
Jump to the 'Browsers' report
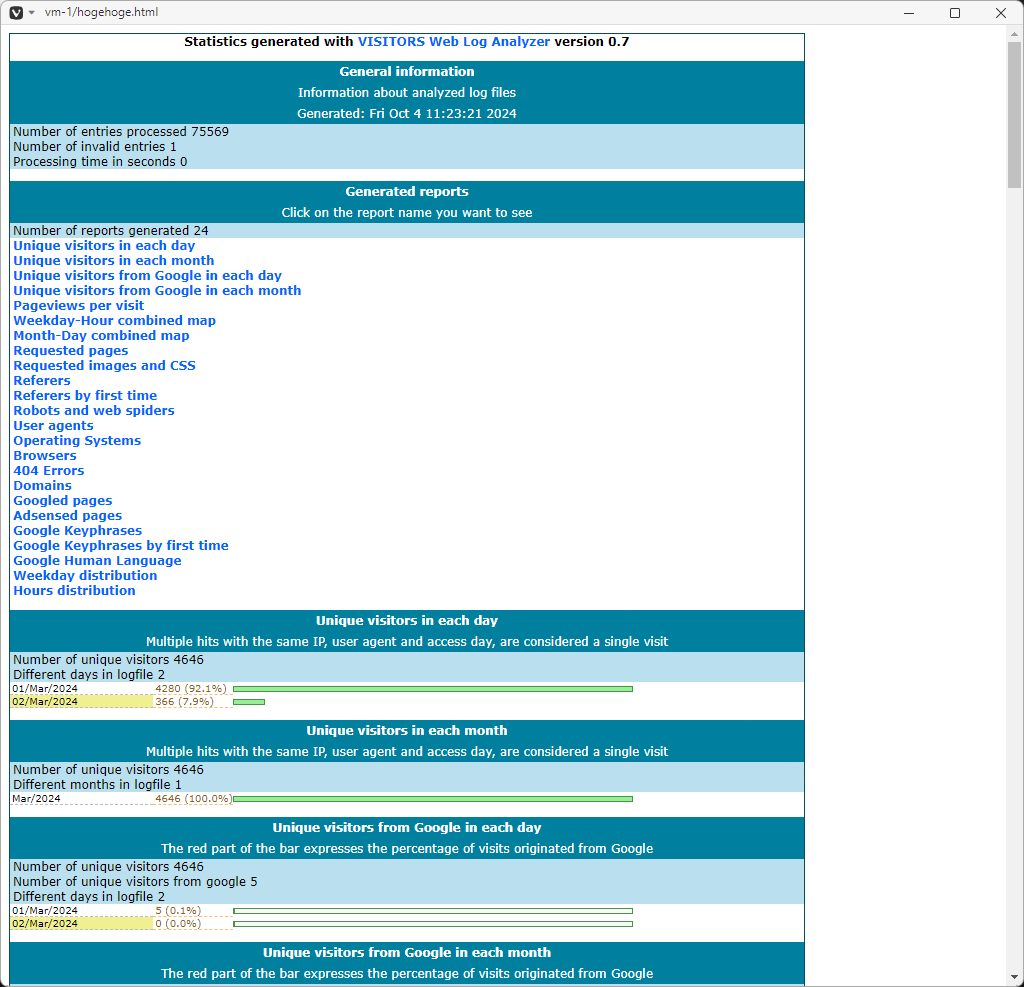click(x=45, y=456)
